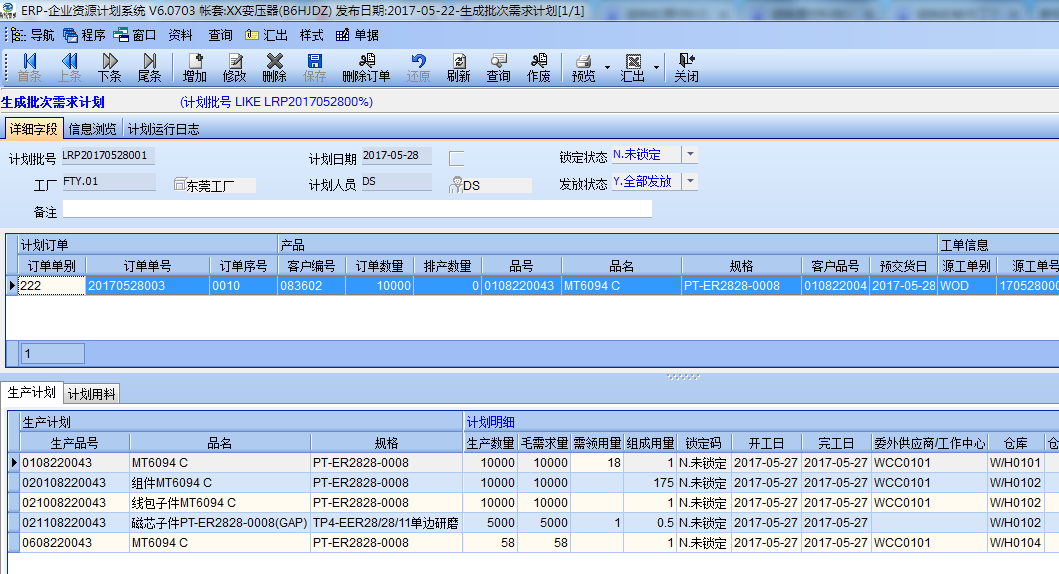
Task: Select the 计划用料 tab
Action: [92, 394]
